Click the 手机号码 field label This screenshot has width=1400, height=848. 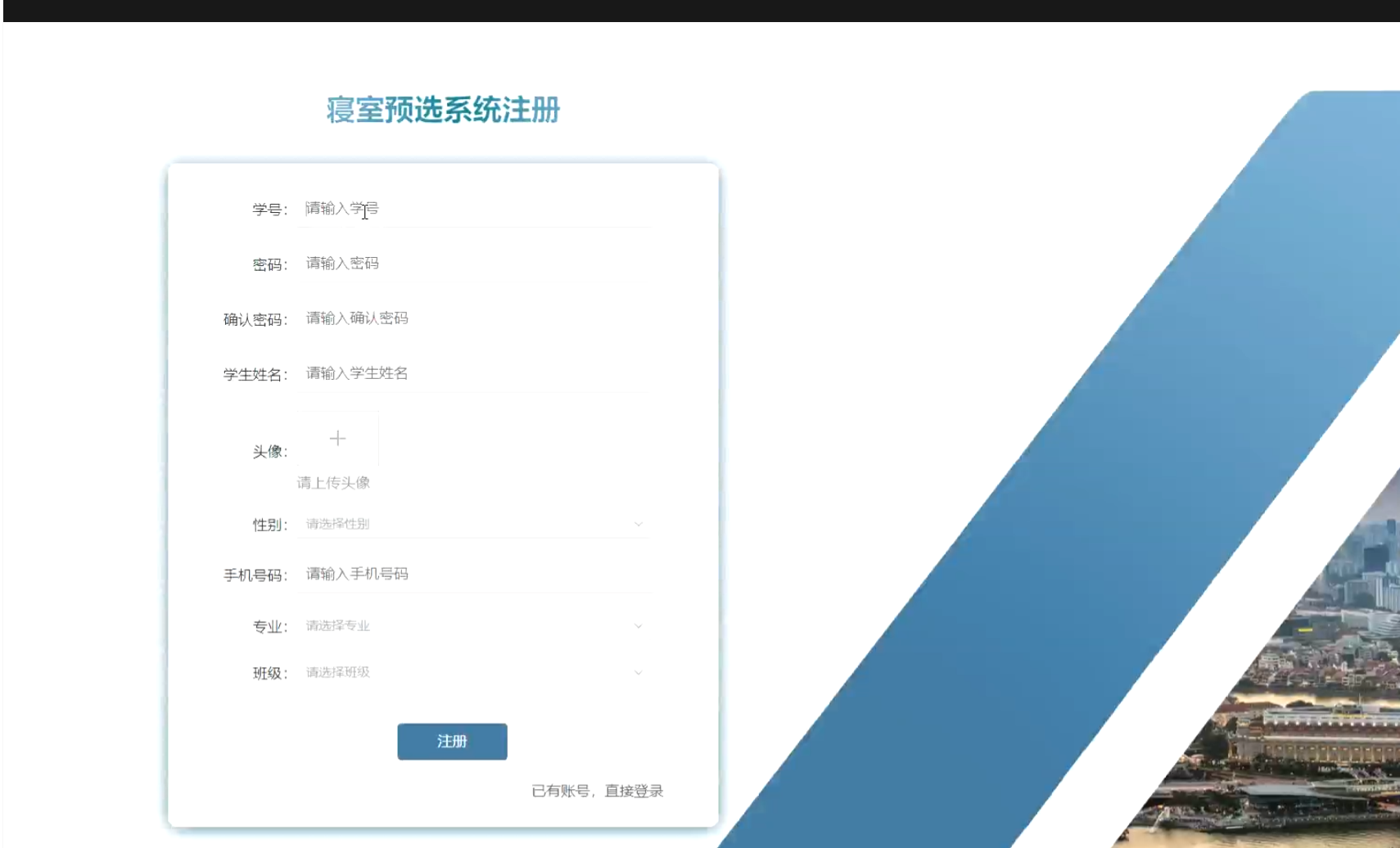click(x=255, y=575)
